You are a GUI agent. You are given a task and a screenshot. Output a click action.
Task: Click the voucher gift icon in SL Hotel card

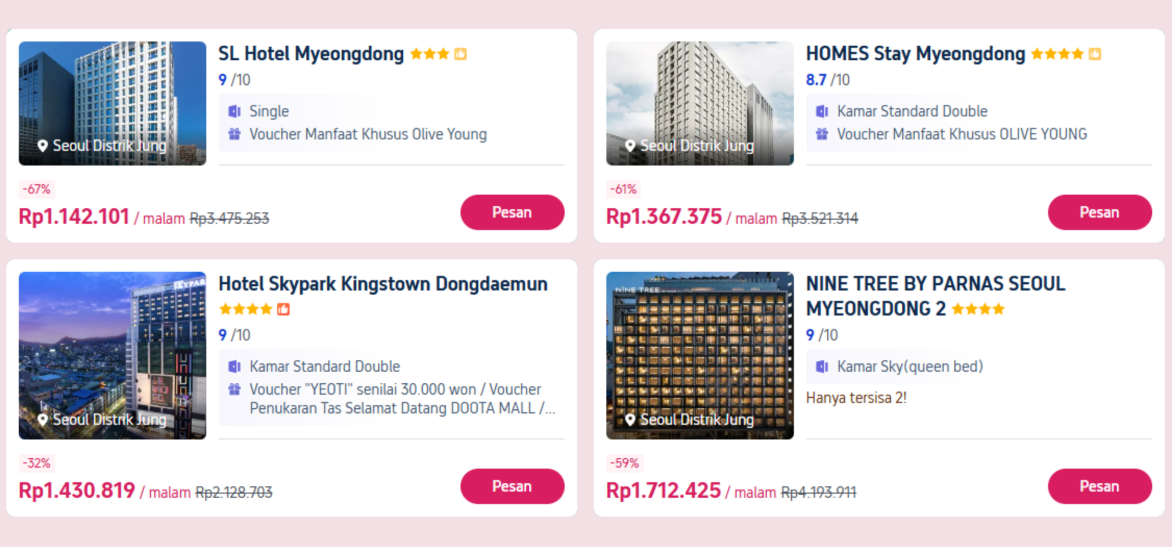click(234, 134)
